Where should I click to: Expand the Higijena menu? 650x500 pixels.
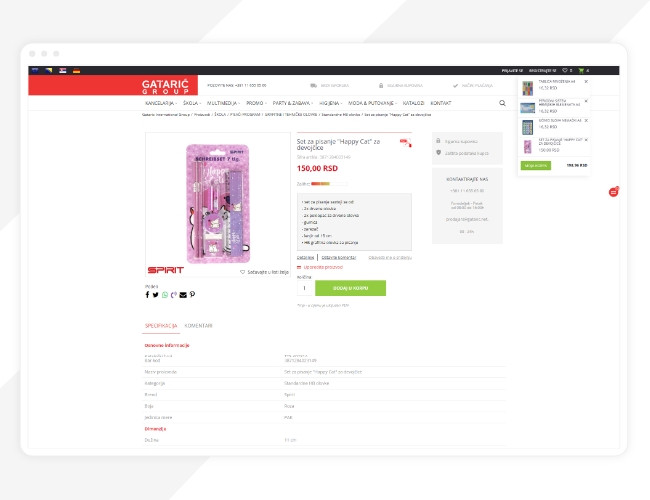330,103
